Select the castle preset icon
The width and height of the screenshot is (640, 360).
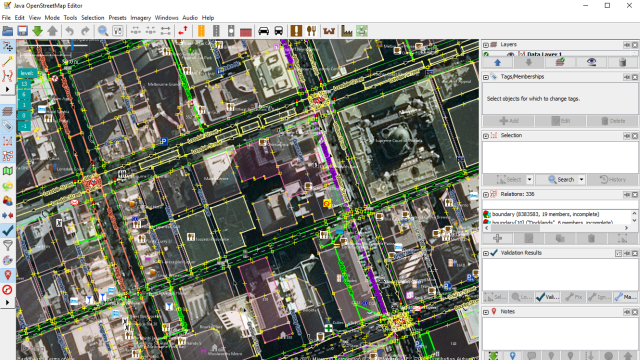coord(329,31)
